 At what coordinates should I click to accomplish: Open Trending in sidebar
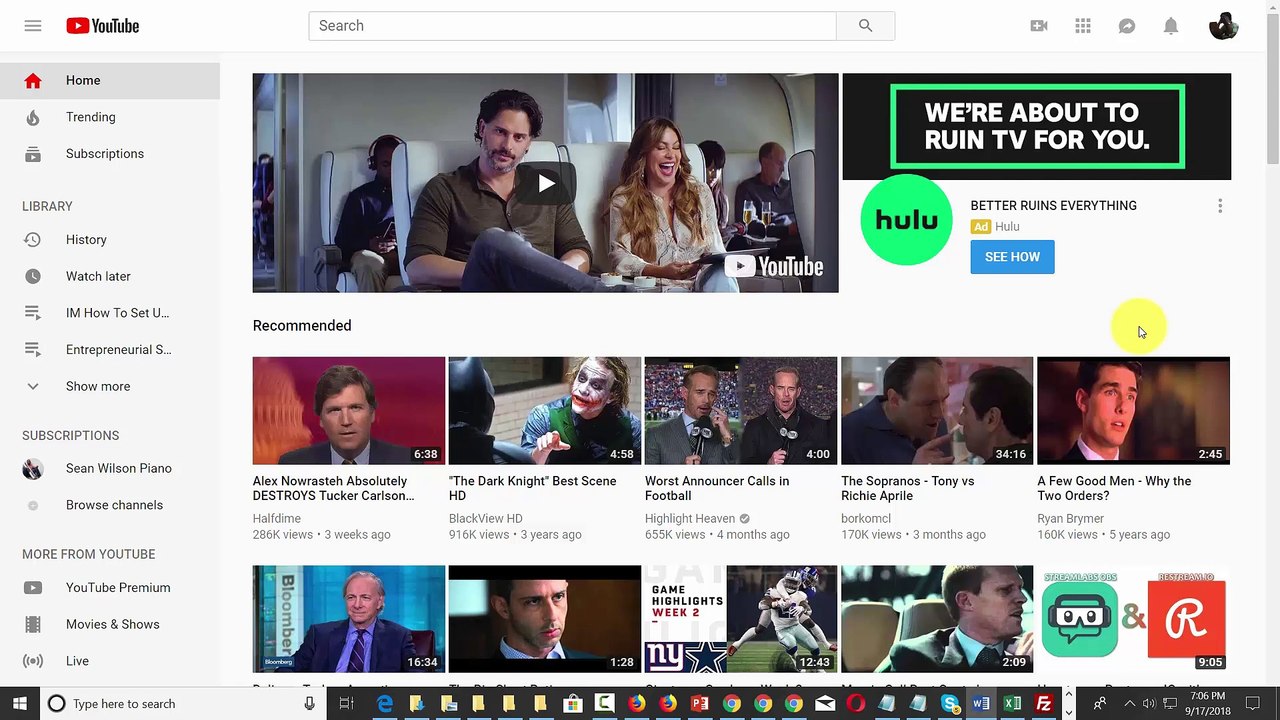[110, 117]
